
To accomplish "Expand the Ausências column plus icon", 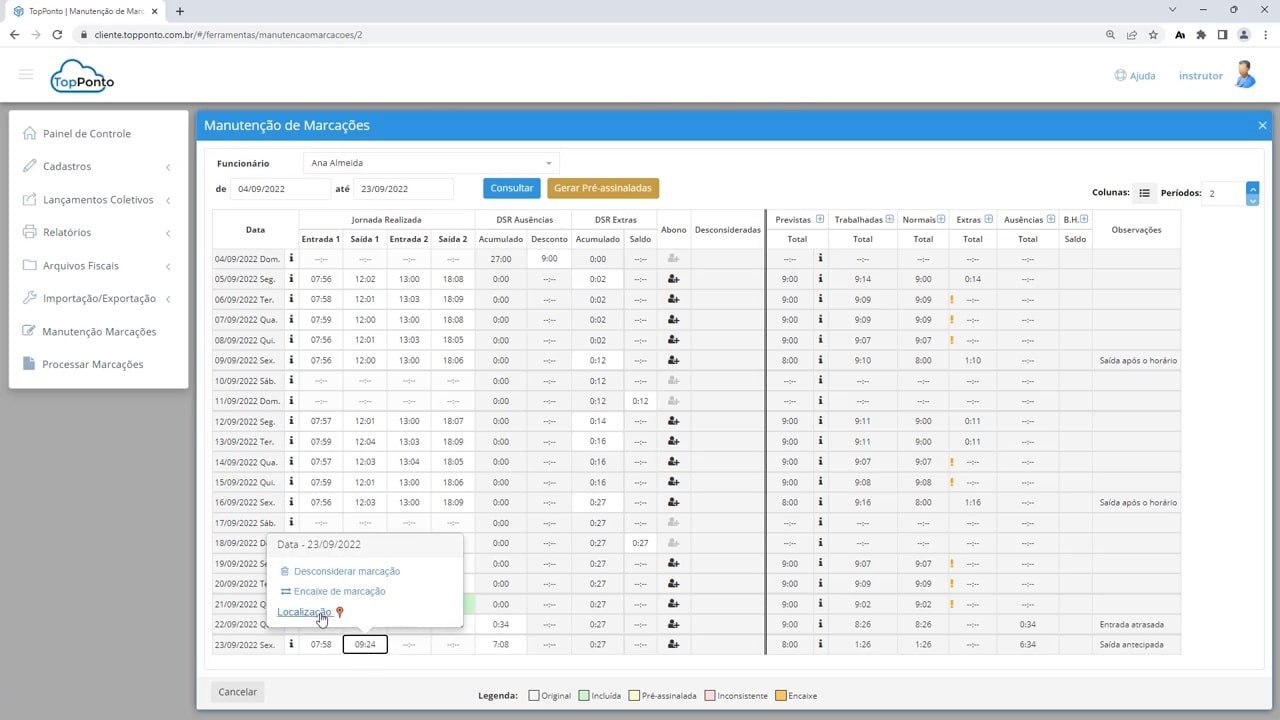I will click(1051, 220).
